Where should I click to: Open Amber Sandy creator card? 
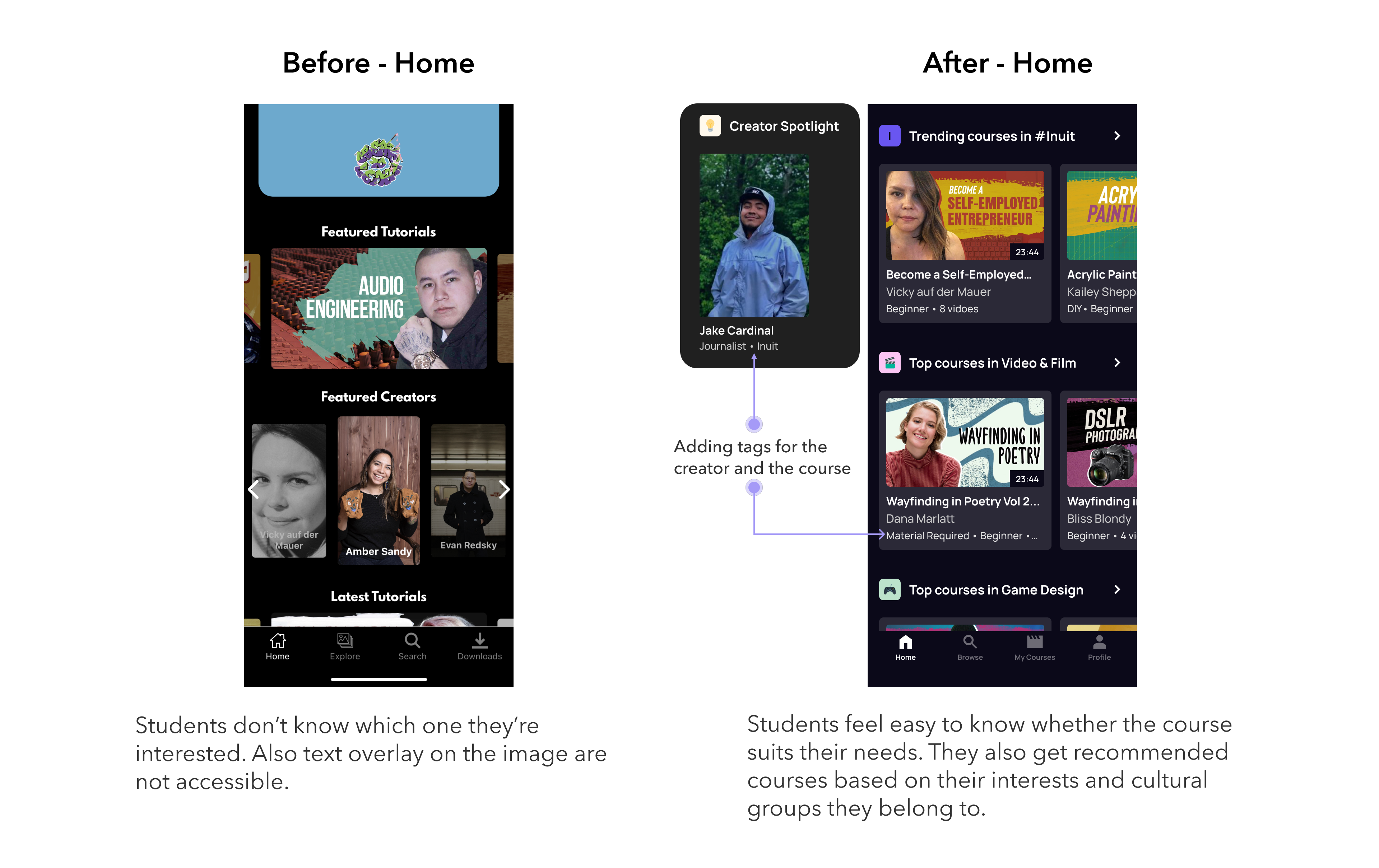pos(379,491)
